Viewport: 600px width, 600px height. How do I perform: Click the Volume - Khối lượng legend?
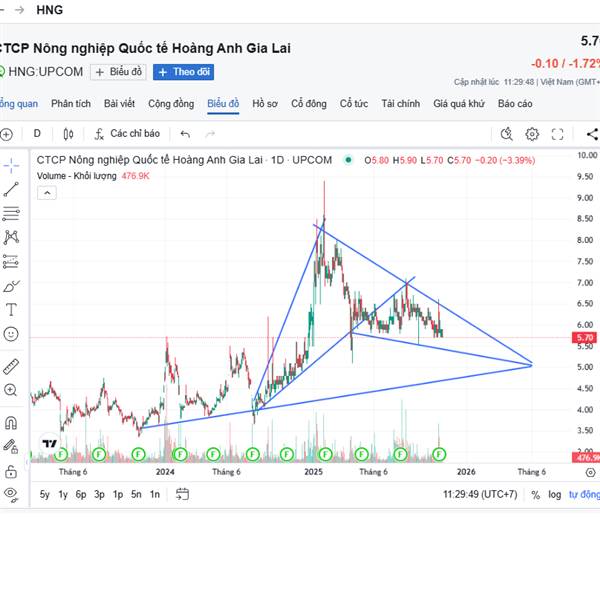coord(77,176)
